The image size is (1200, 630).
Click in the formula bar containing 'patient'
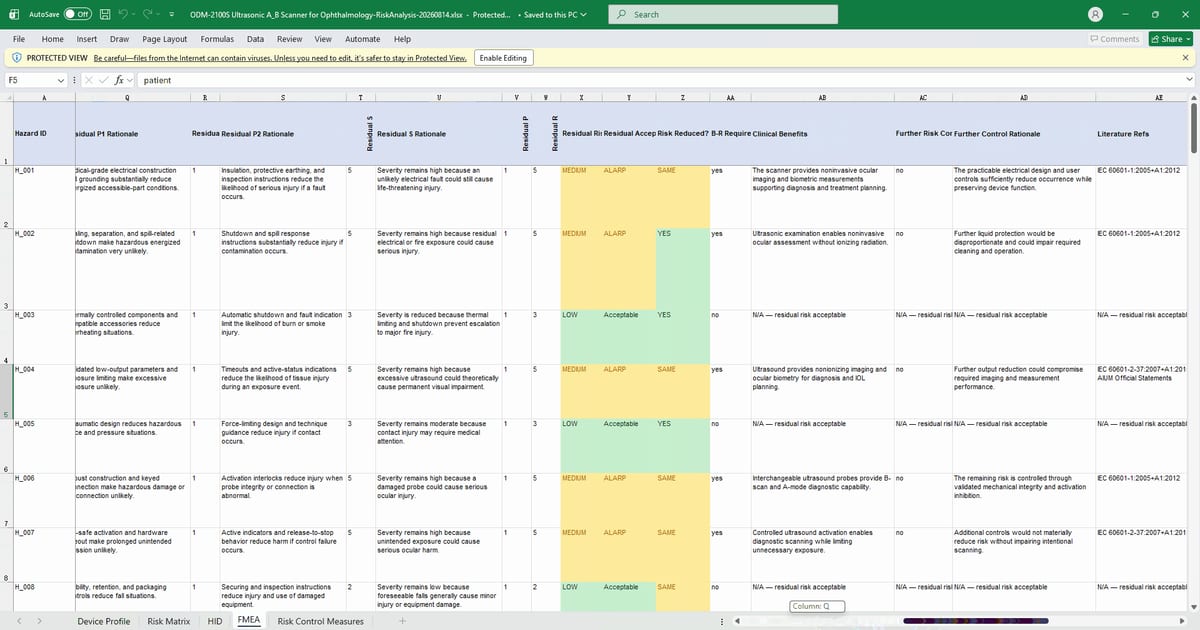[660, 79]
